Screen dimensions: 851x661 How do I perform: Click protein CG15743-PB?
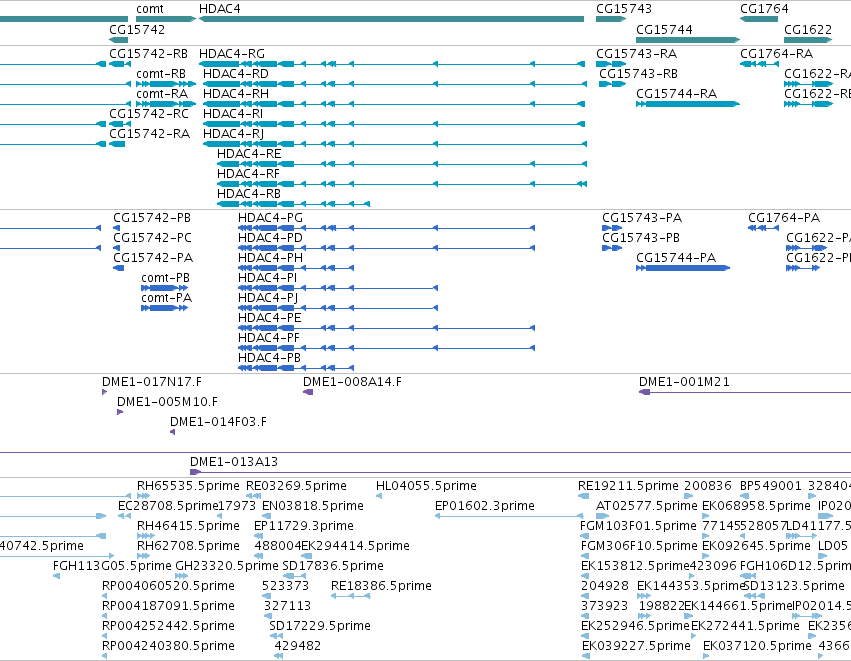pos(641,238)
